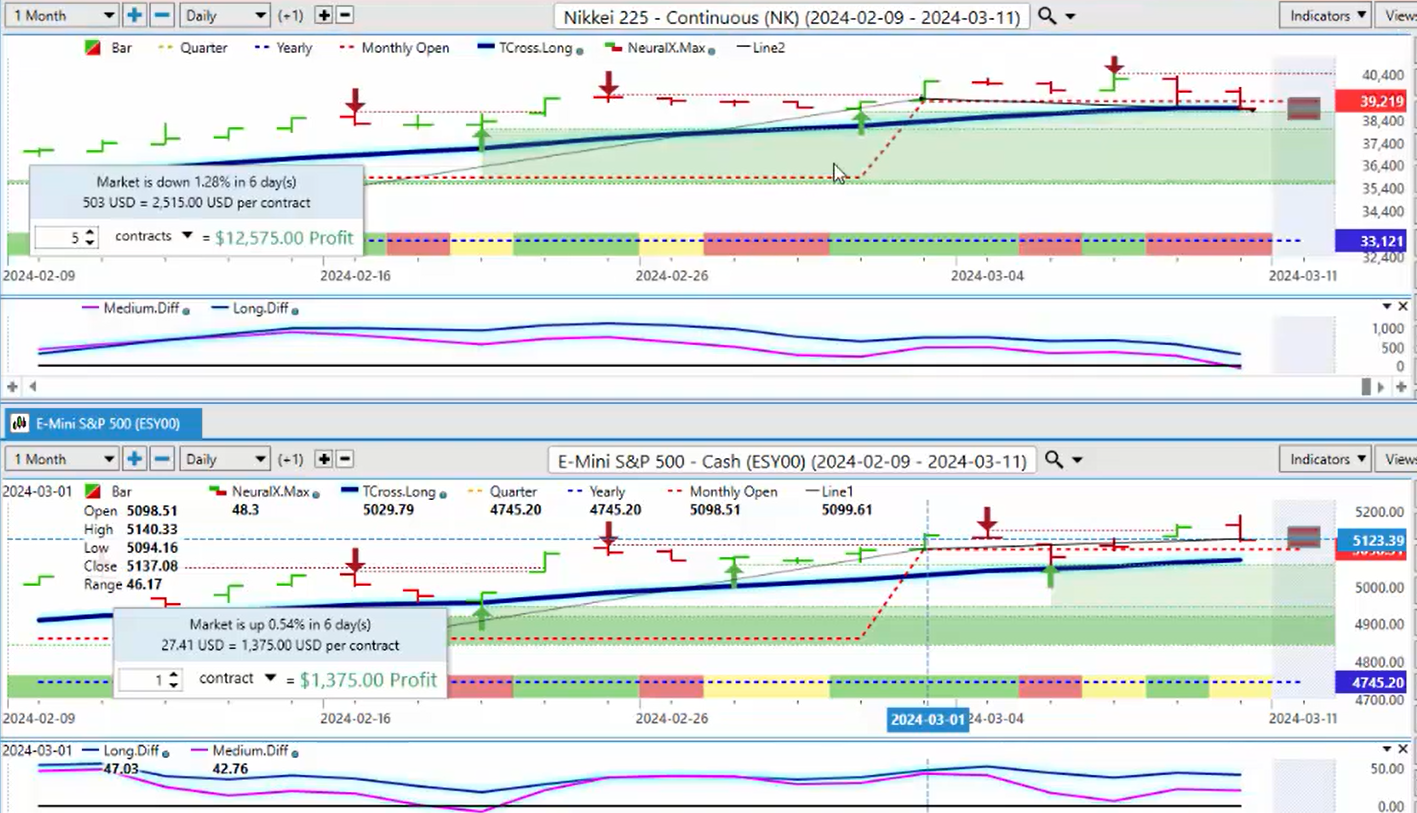Viewport: 1417px width, 813px height.
Task: Toggle the dot next to TCross.Long in the E-Mini legend
Action: (442, 494)
